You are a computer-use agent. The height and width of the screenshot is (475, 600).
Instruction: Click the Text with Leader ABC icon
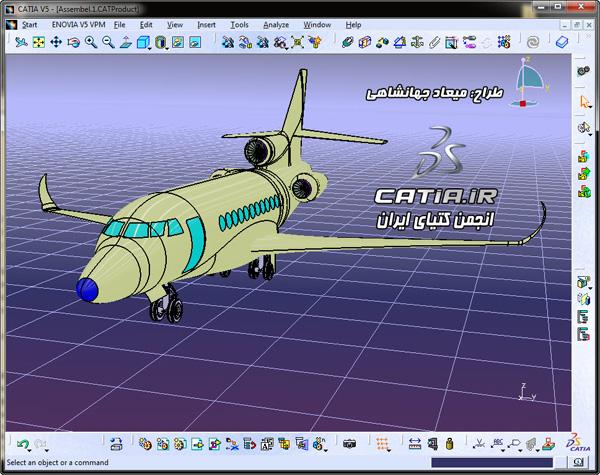pyautogui.click(x=497, y=444)
